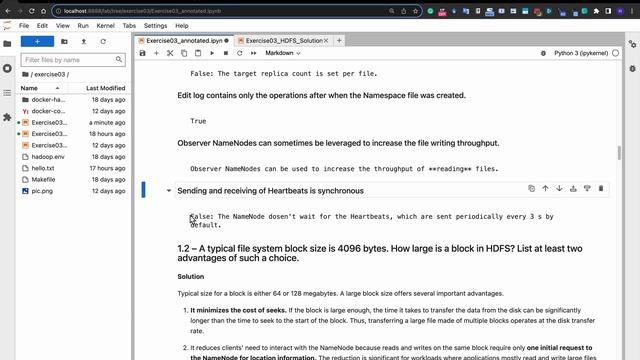640x360 pixels.
Task: Create new folder icon in file browser
Action: pos(64,42)
